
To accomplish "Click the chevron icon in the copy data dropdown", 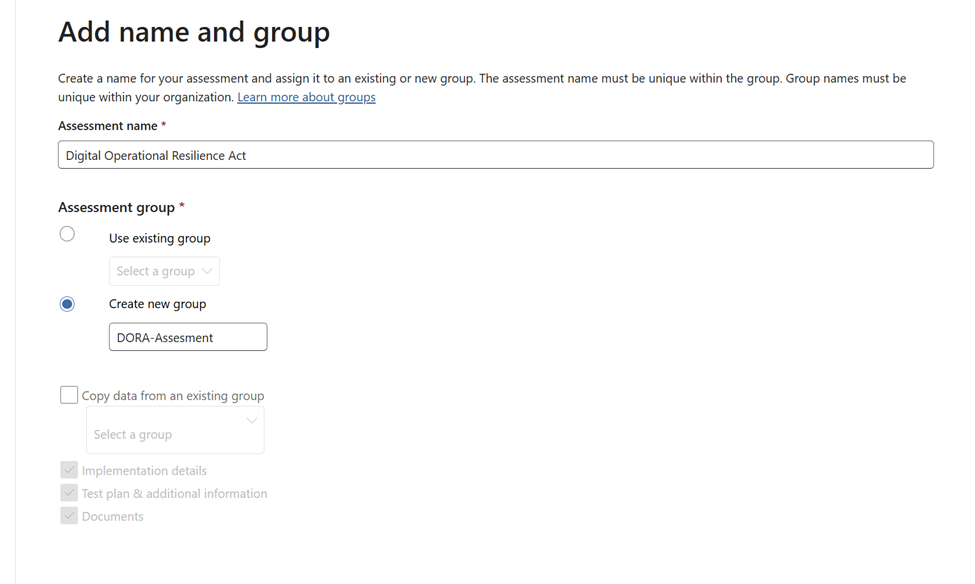I will [x=251, y=421].
